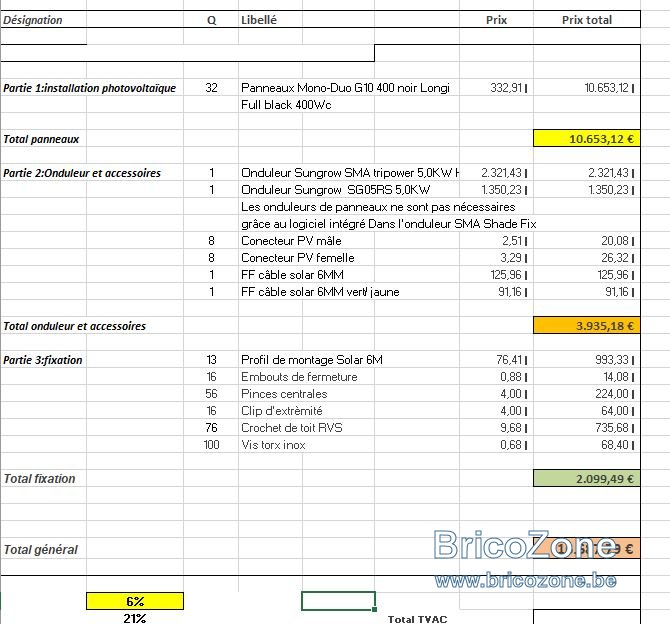The image size is (670, 624).
Task: Click quantity 32 for Longi panels
Action: point(211,88)
